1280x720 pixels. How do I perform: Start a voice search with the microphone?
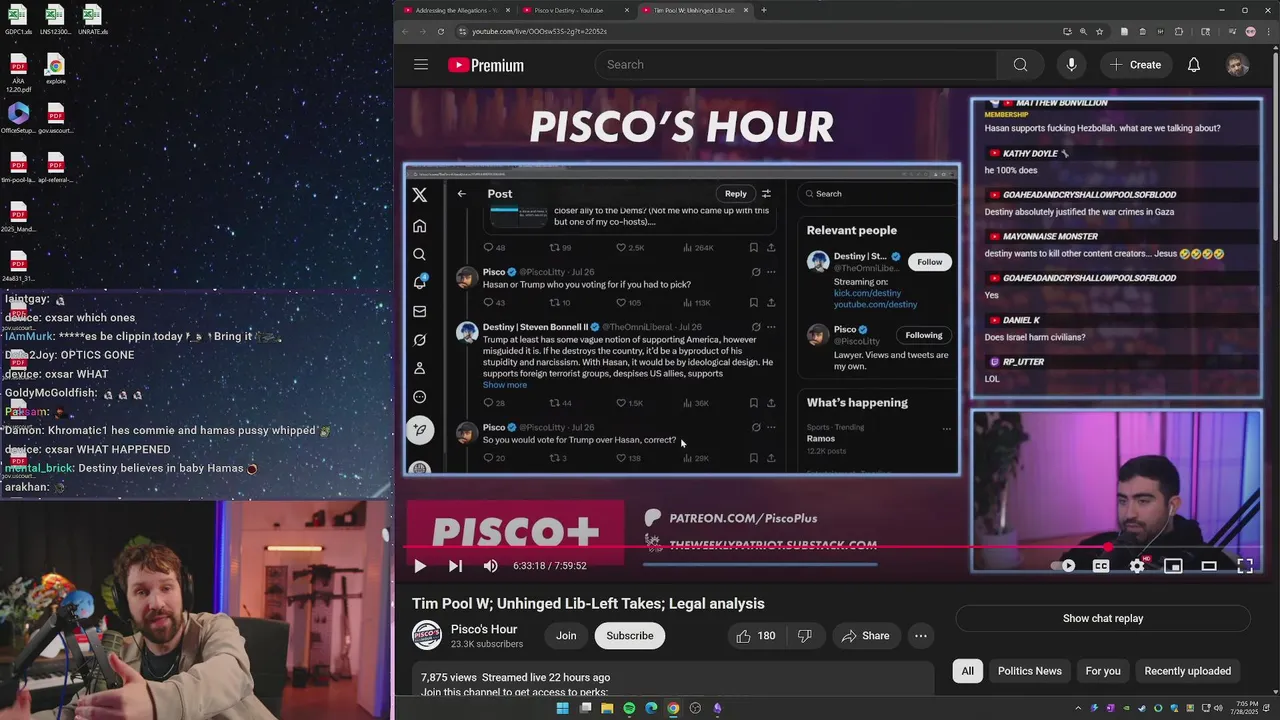[x=1071, y=65]
